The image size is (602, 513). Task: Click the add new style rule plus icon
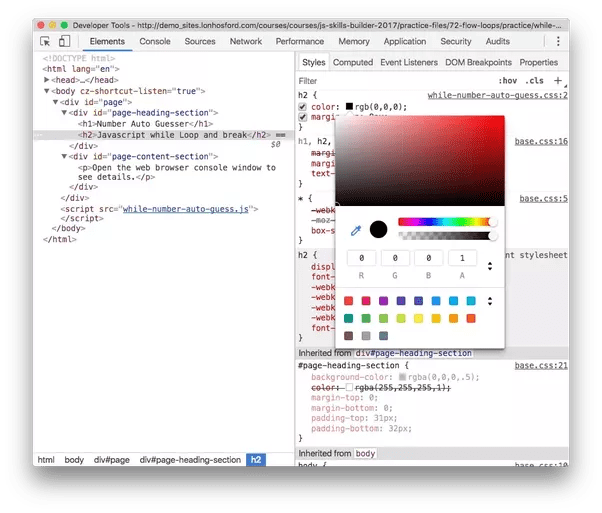[x=558, y=81]
